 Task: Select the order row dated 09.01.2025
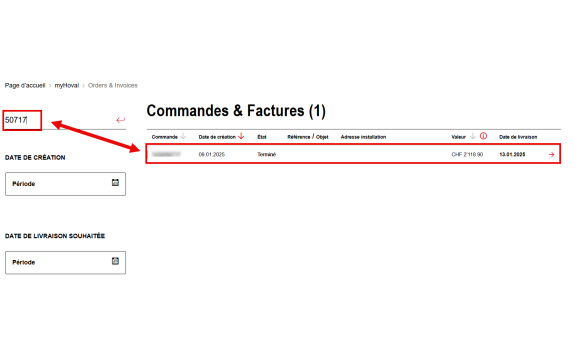pos(353,154)
